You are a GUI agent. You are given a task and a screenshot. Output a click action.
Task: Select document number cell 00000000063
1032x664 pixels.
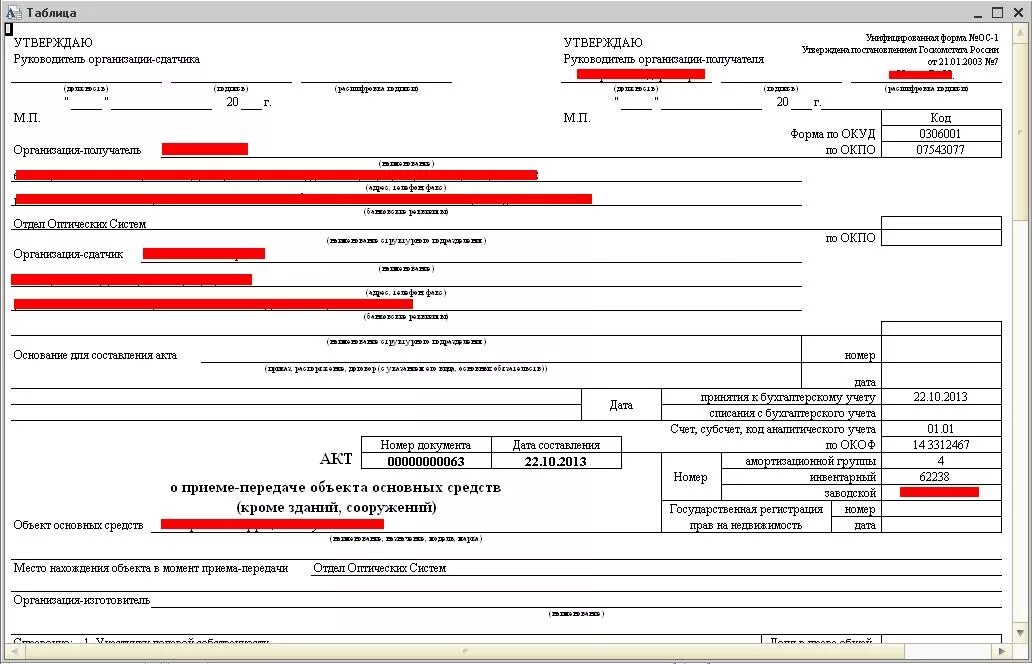(x=426, y=461)
